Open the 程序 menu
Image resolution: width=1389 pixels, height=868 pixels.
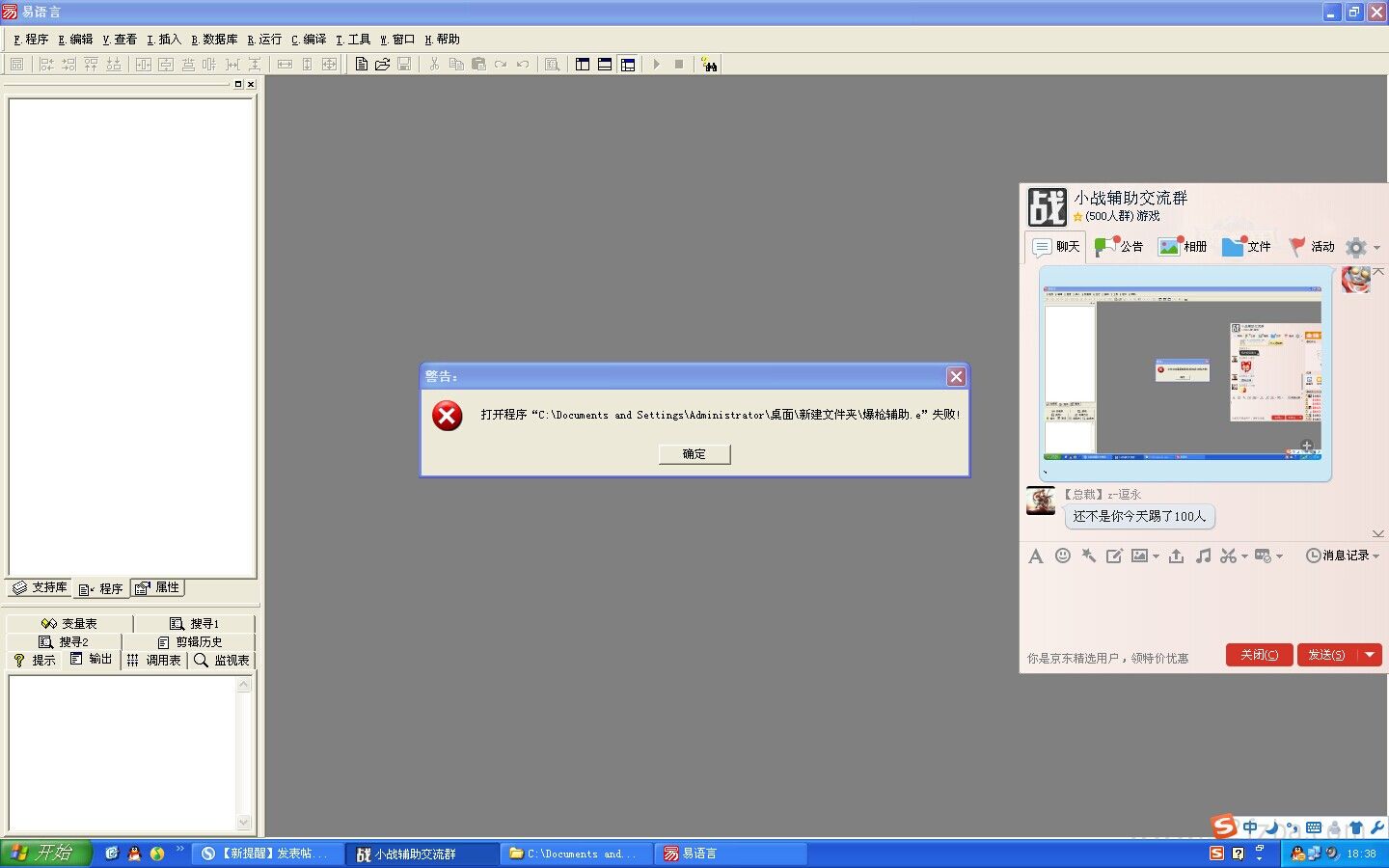31,40
